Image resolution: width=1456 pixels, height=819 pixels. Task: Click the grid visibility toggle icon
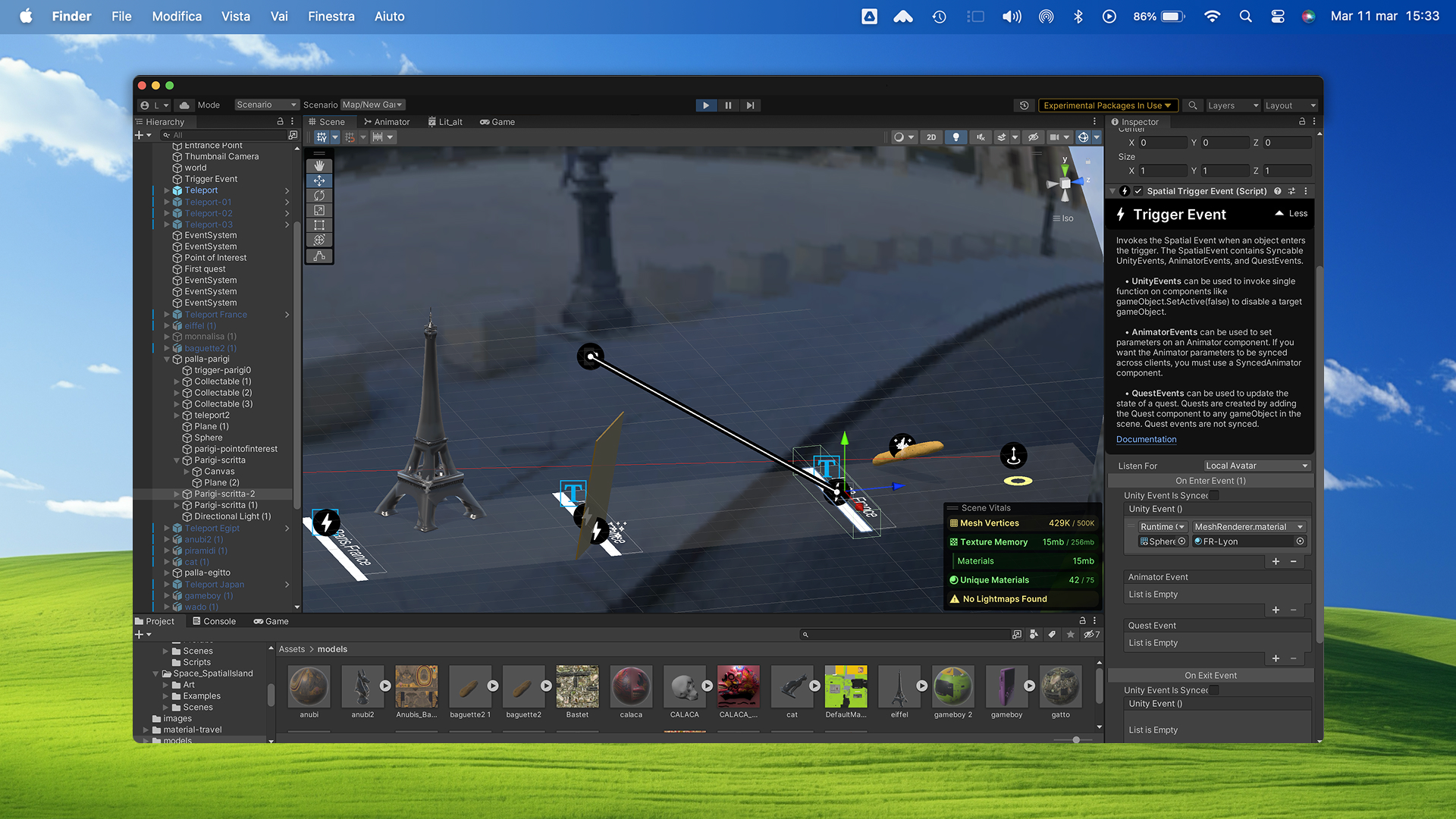tap(322, 137)
